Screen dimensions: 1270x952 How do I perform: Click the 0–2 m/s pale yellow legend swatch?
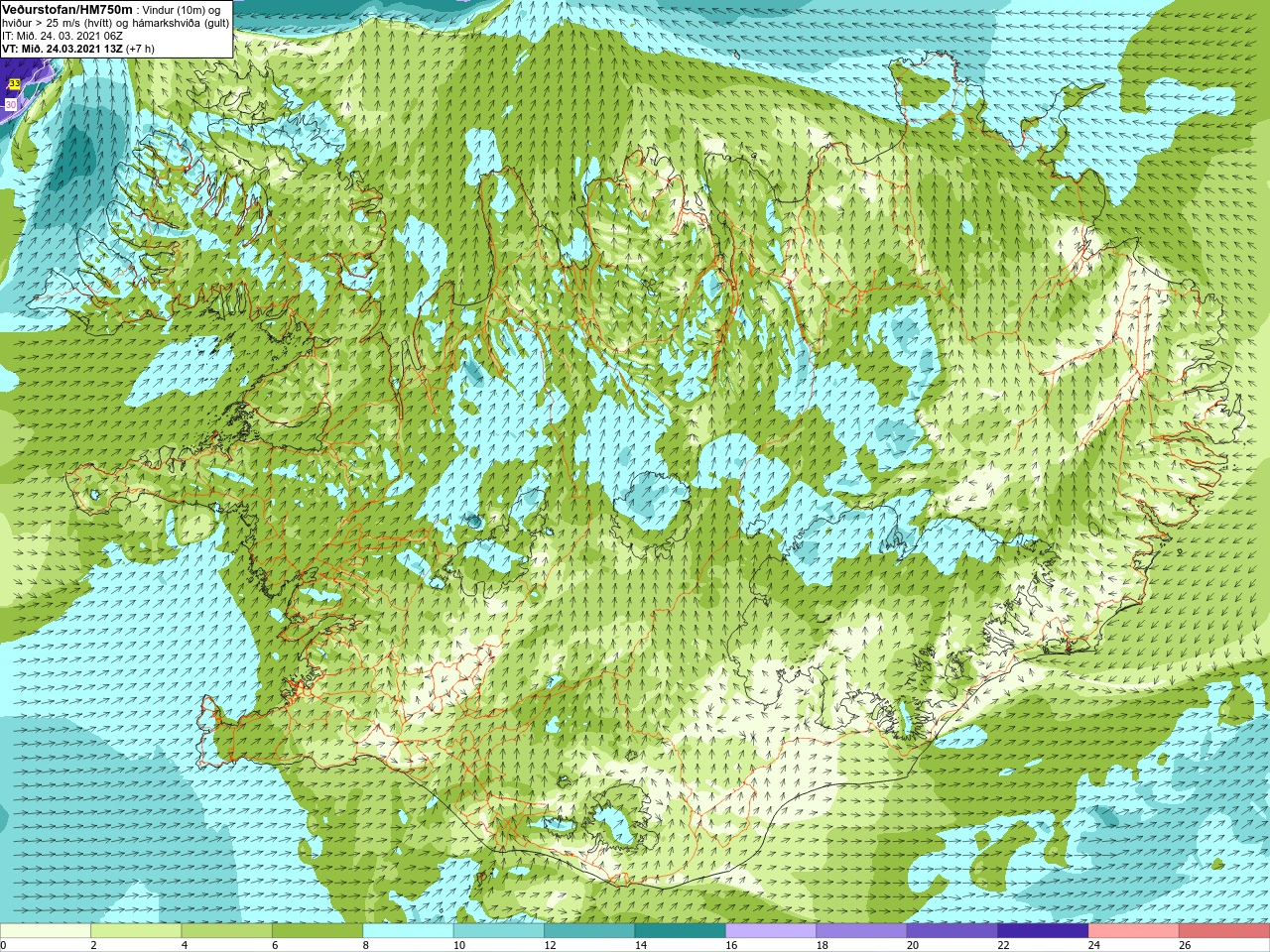(x=46, y=931)
